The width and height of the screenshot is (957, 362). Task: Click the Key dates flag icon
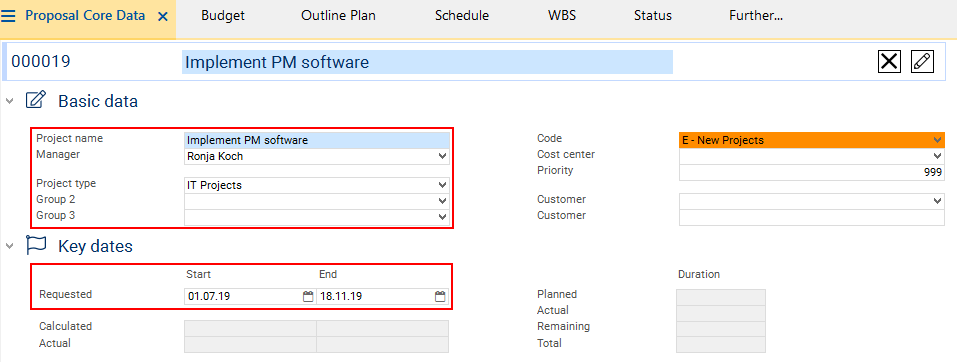(x=36, y=245)
